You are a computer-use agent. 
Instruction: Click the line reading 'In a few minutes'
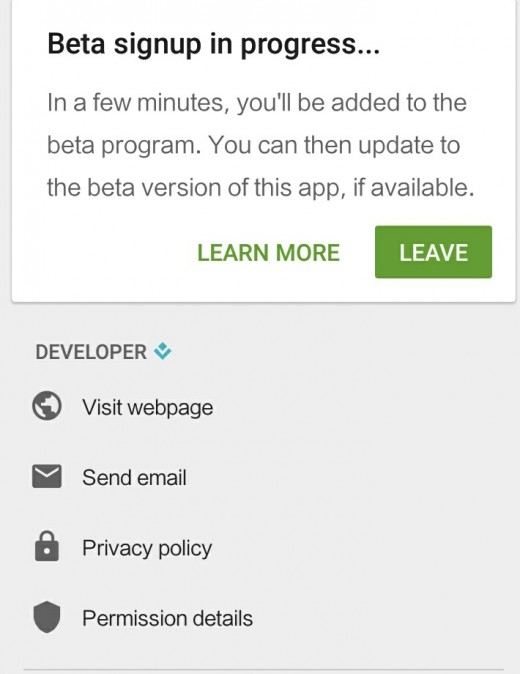(x=257, y=103)
